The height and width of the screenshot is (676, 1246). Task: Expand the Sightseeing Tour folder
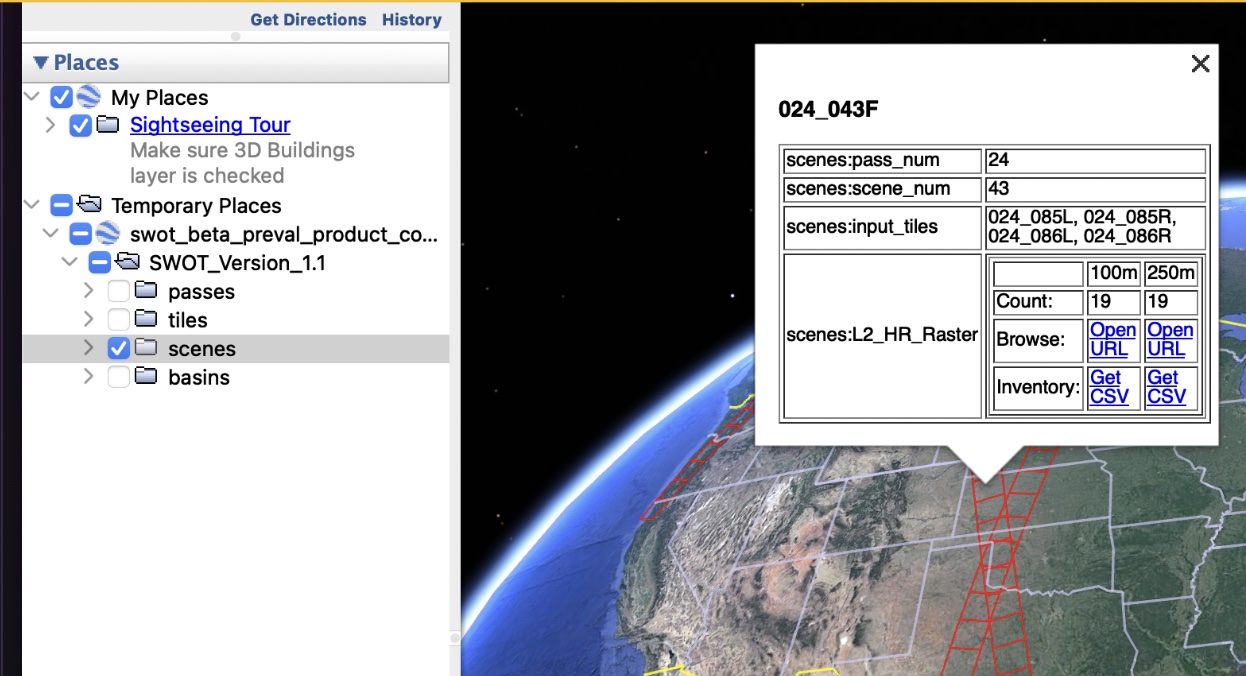tap(50, 126)
